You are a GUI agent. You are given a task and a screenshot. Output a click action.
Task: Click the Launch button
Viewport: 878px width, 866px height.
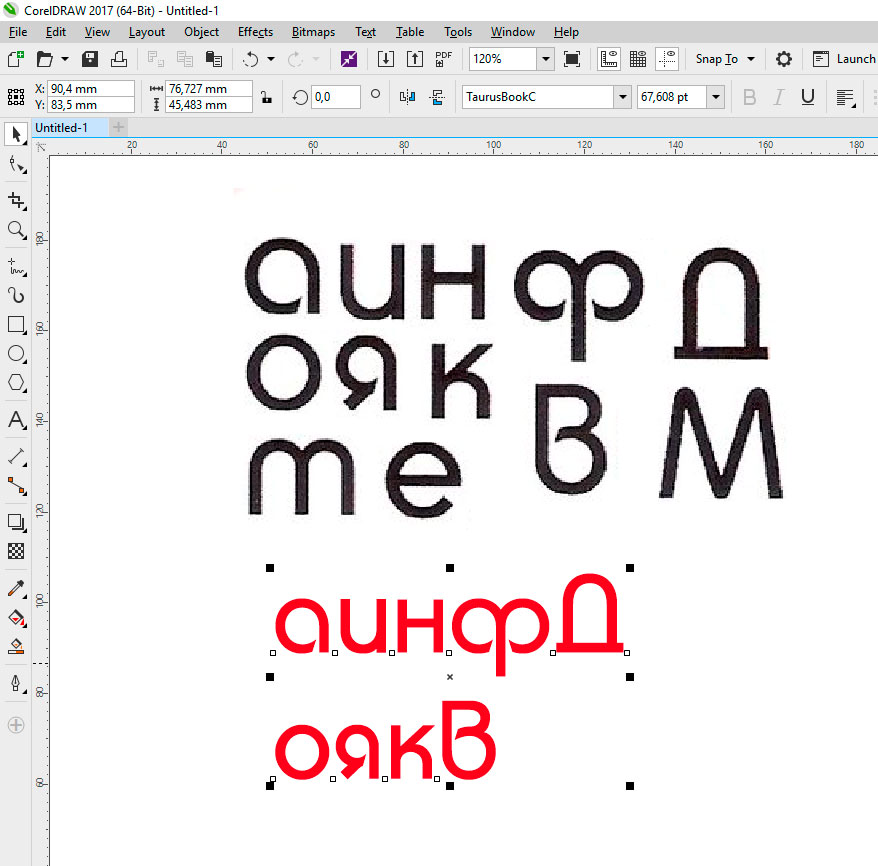tap(845, 59)
